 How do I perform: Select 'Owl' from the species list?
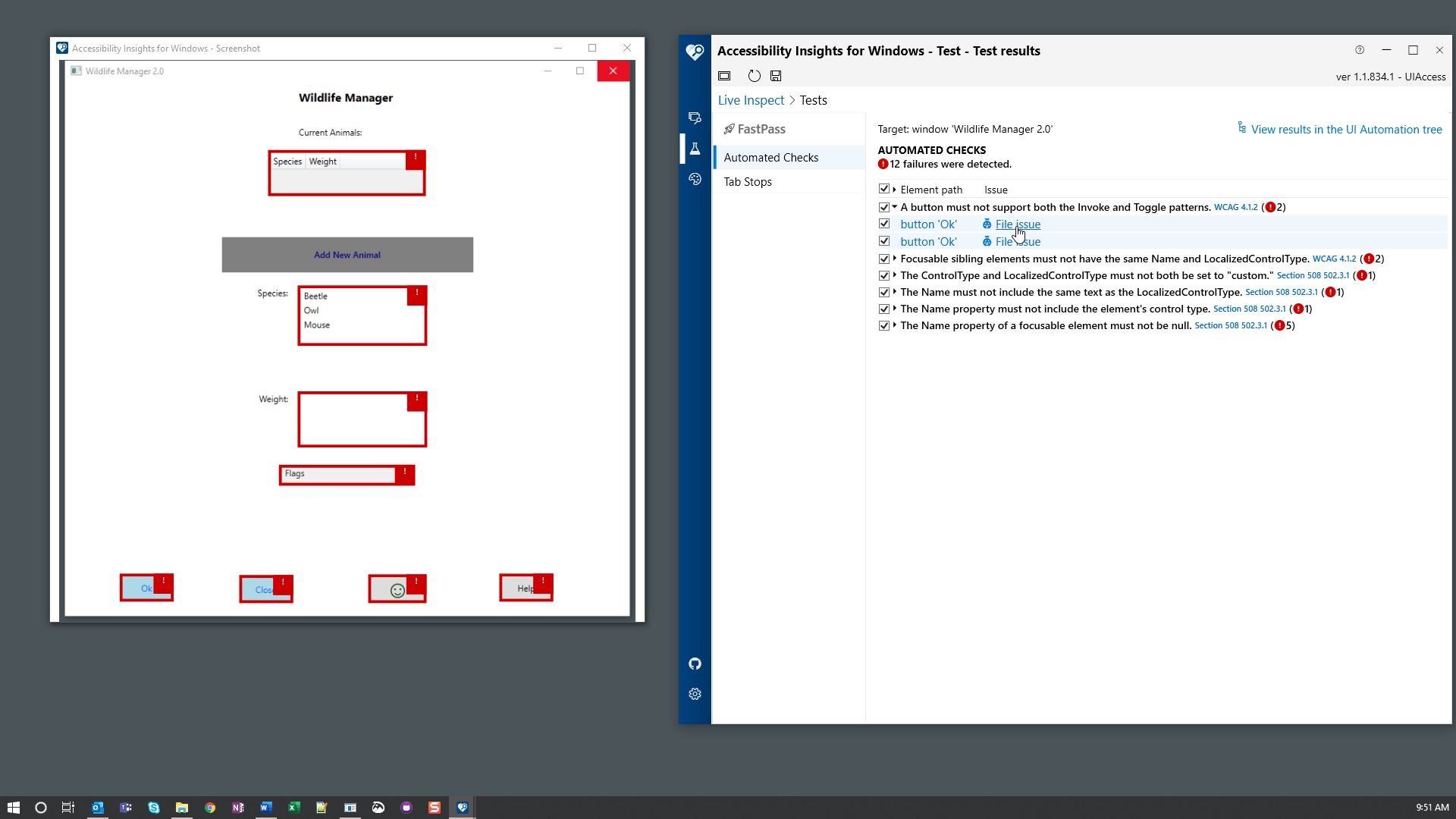click(311, 310)
